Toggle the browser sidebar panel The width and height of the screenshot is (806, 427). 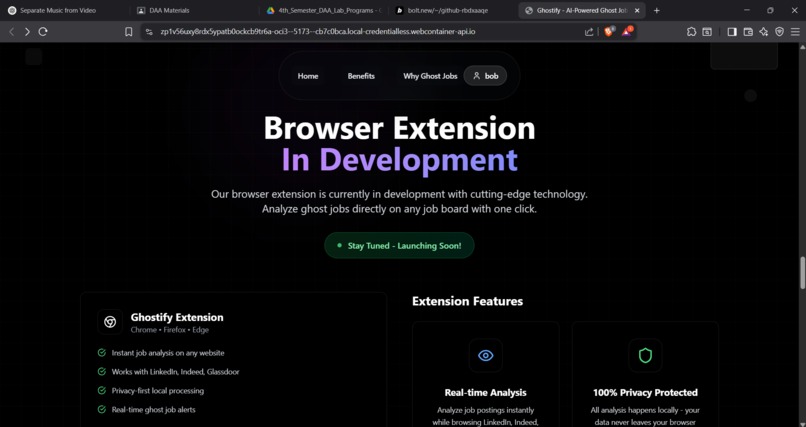(732, 32)
